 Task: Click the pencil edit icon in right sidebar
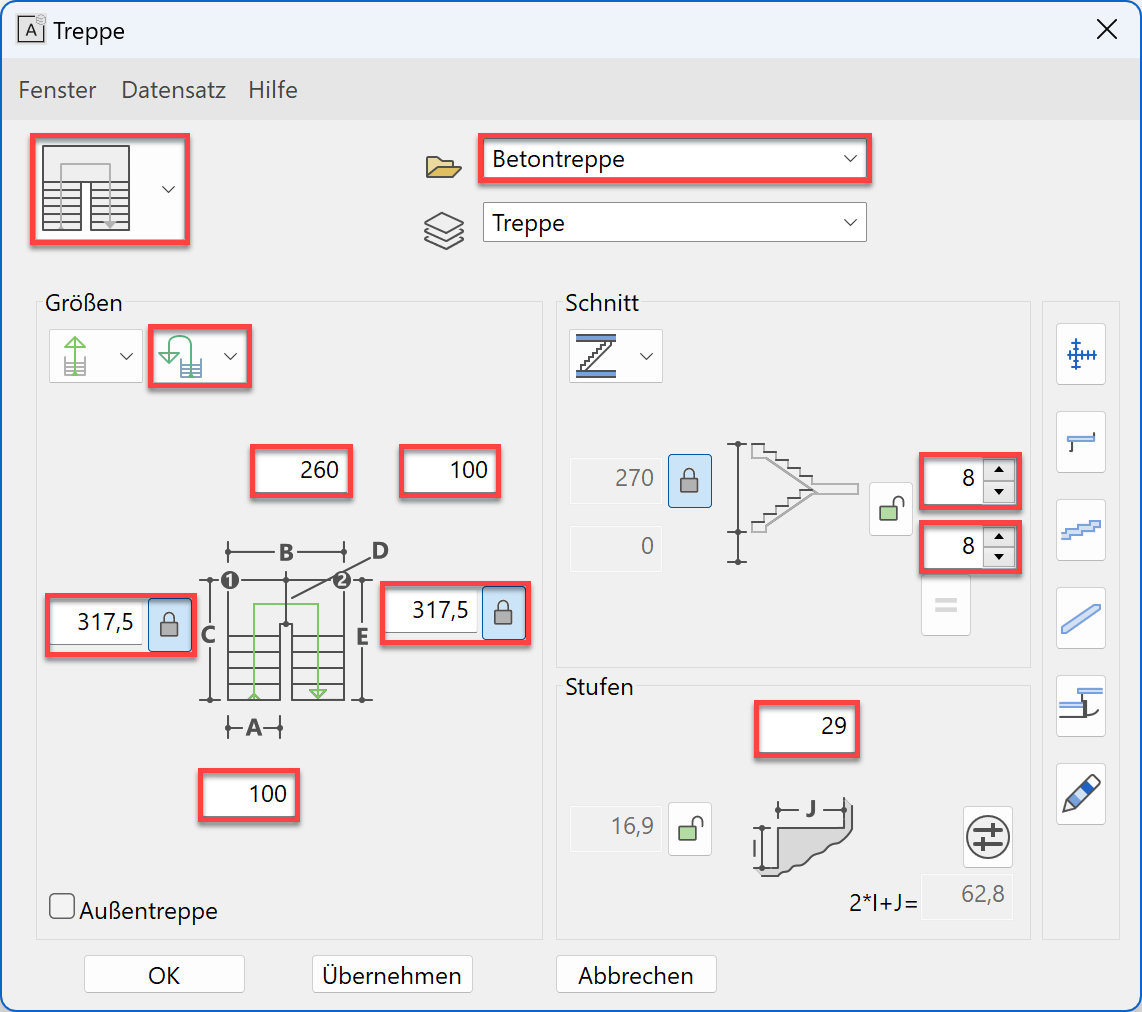point(1080,793)
